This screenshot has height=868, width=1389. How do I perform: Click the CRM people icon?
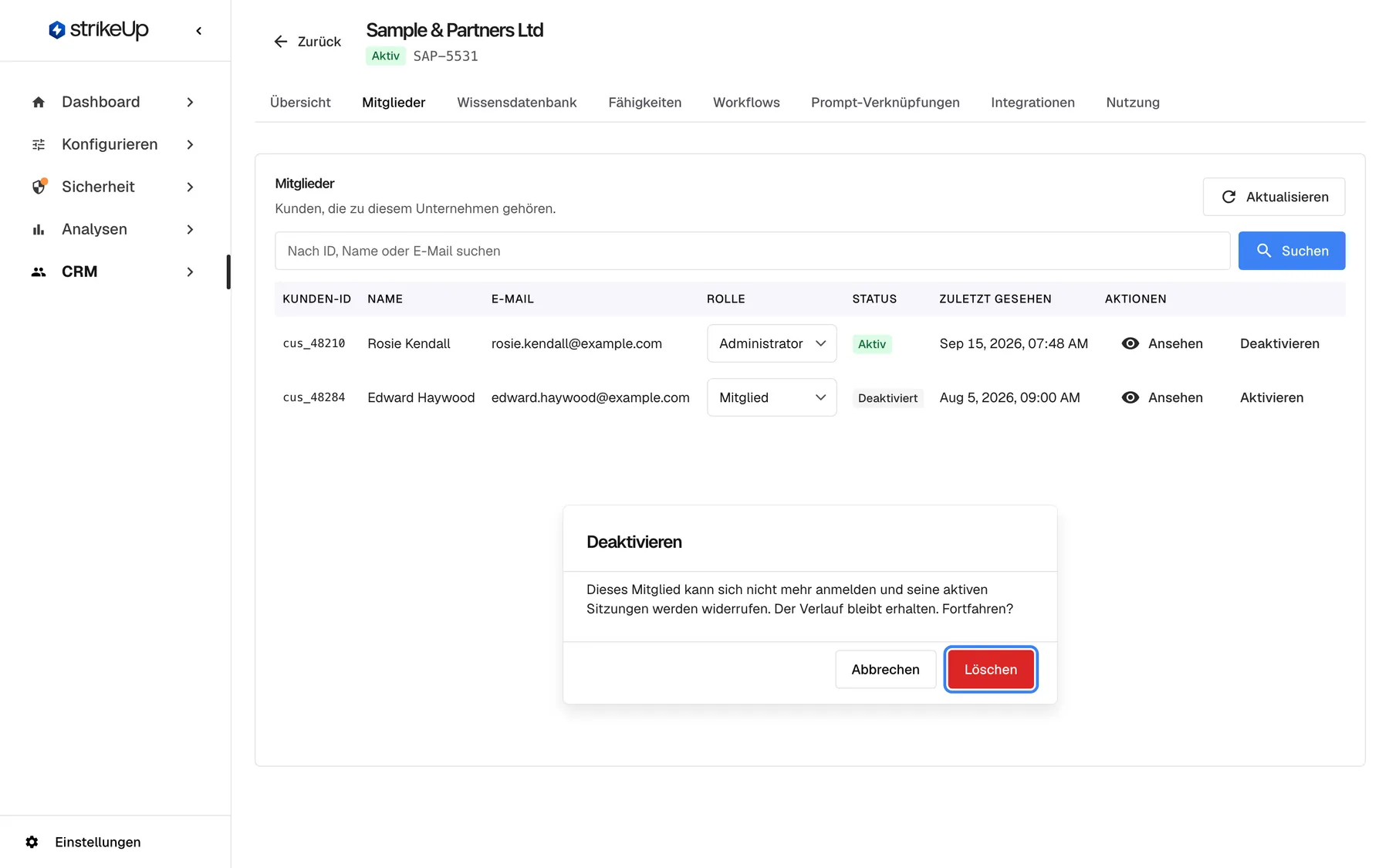click(x=39, y=272)
